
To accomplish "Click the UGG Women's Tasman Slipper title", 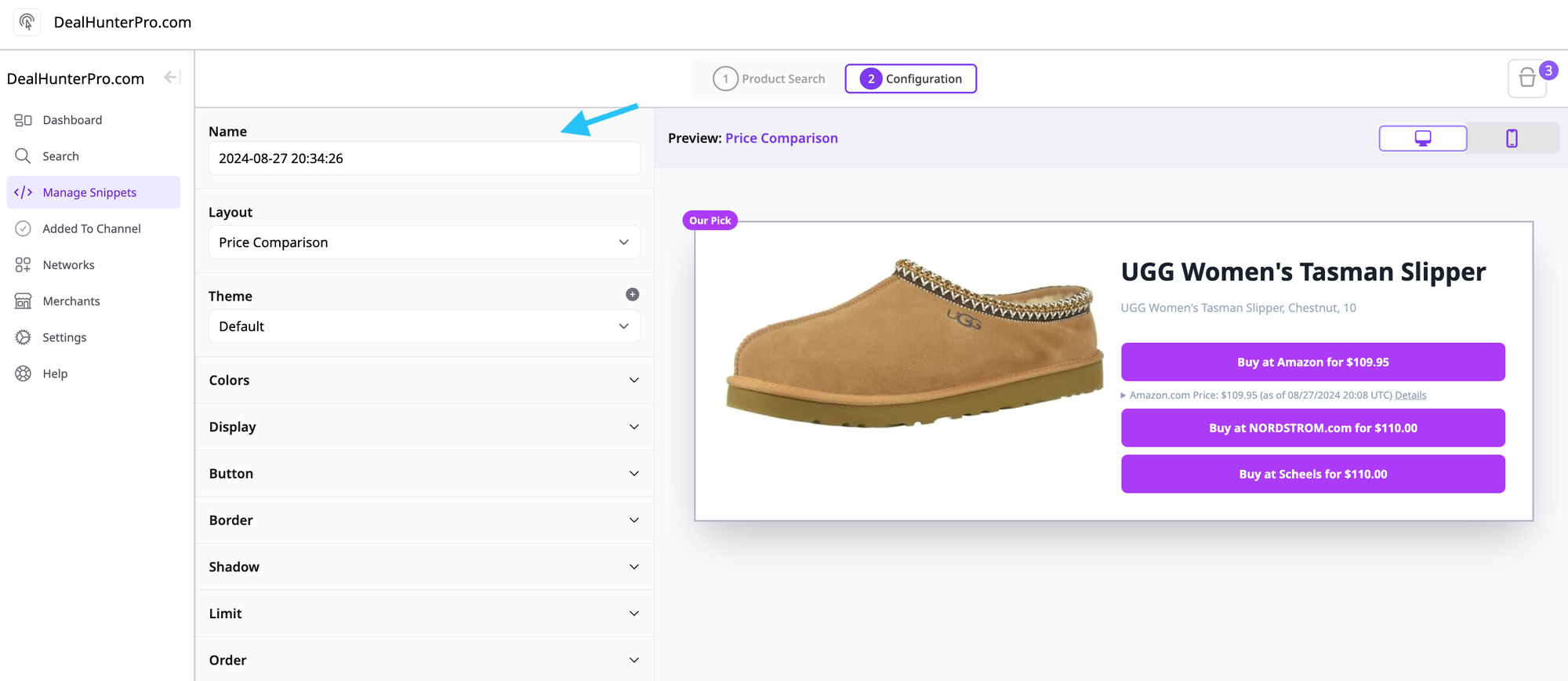I will [1303, 271].
